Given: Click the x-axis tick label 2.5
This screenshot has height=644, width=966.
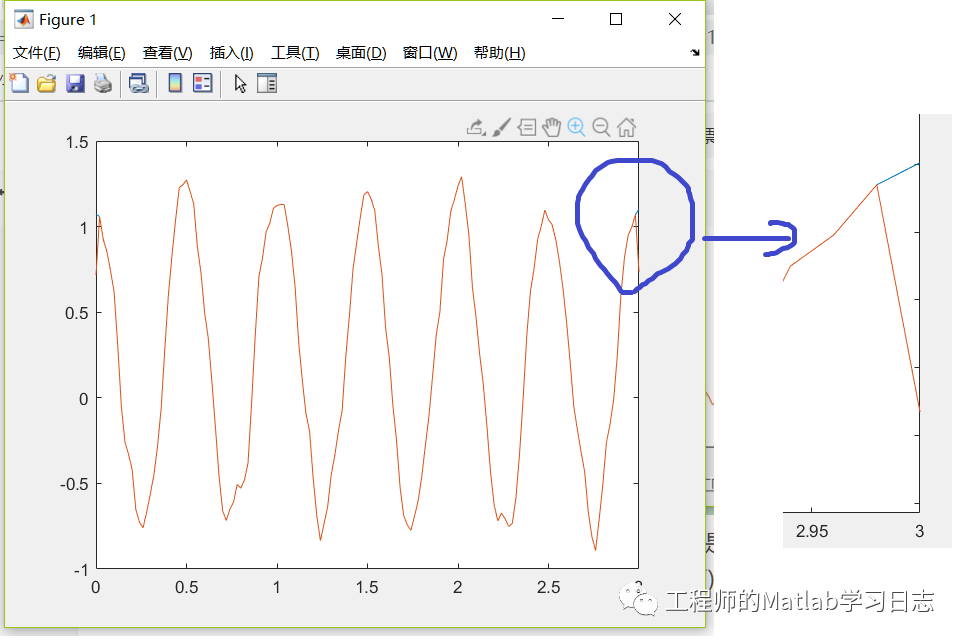Looking at the screenshot, I should pos(548,587).
